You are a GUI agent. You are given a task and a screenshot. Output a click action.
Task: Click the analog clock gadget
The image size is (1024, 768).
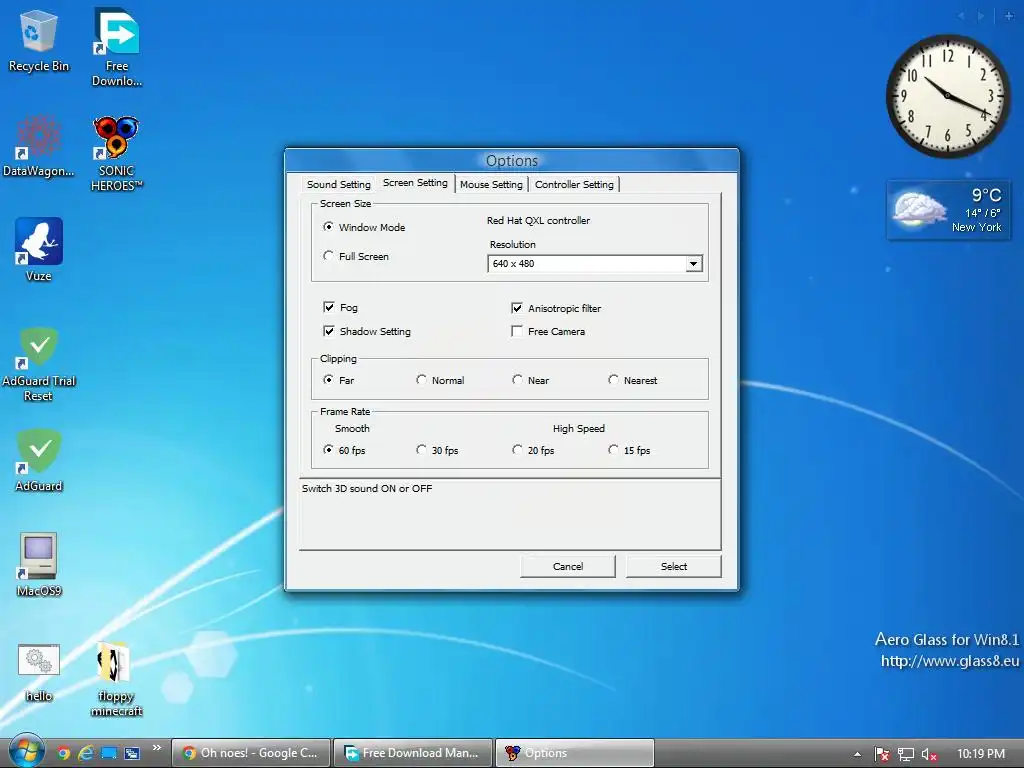[x=948, y=96]
